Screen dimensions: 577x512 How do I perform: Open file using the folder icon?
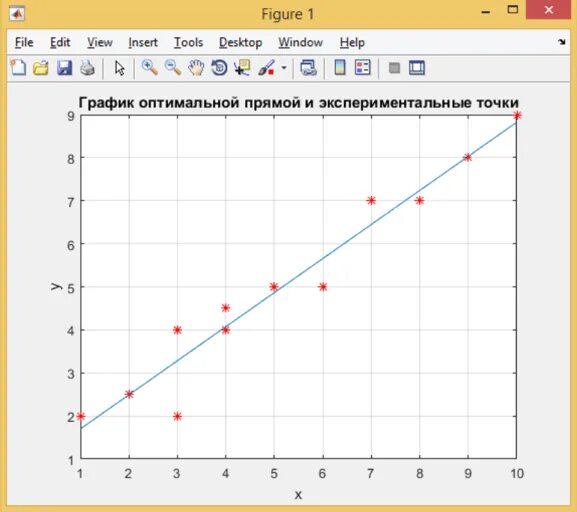point(41,68)
